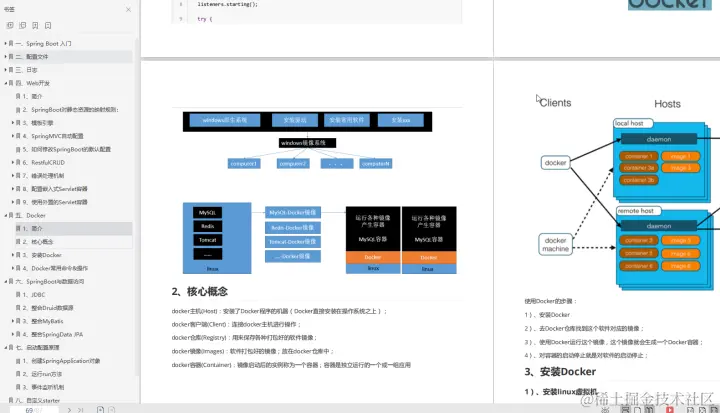720x413 pixels.
Task: Expand the '9、使用外置的Servlet容器' bookmark
Action: click(12, 202)
